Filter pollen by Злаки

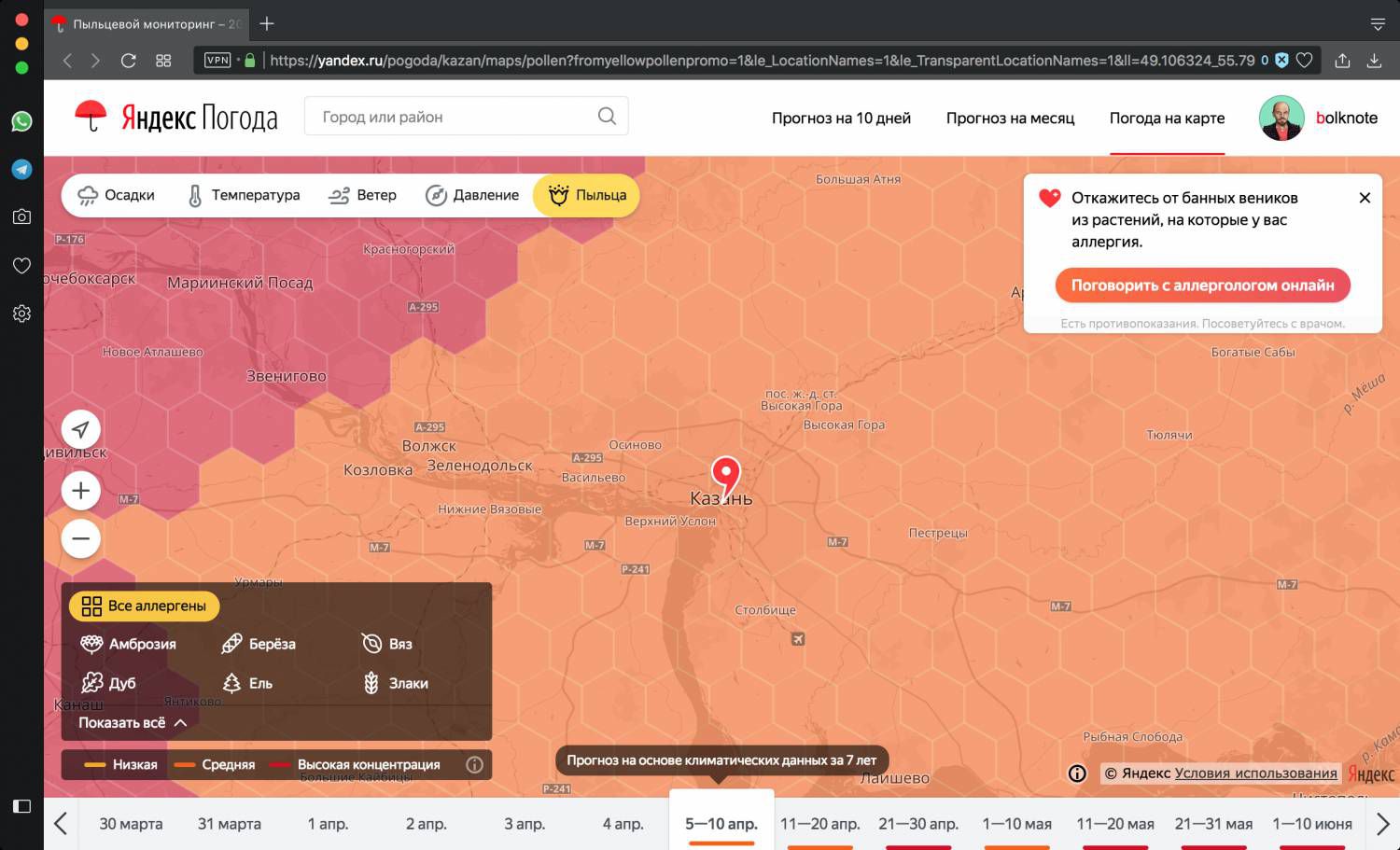396,683
